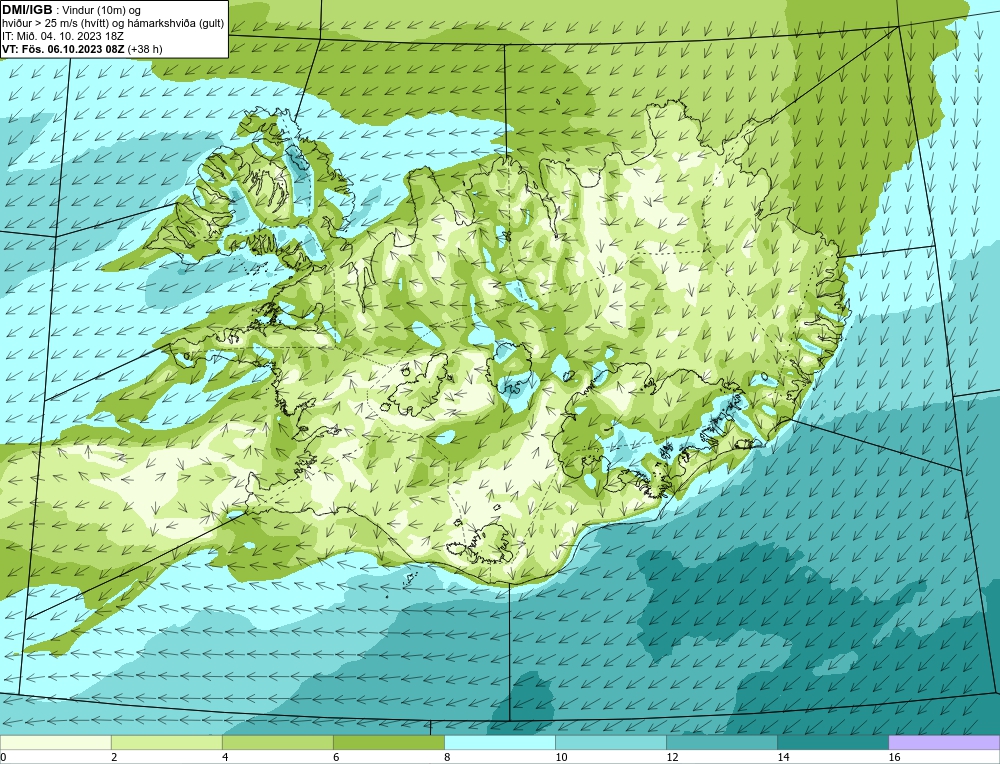The height and width of the screenshot is (764, 1000).
Task: Click the scale label '8' under the colorbar
Action: 446,757
